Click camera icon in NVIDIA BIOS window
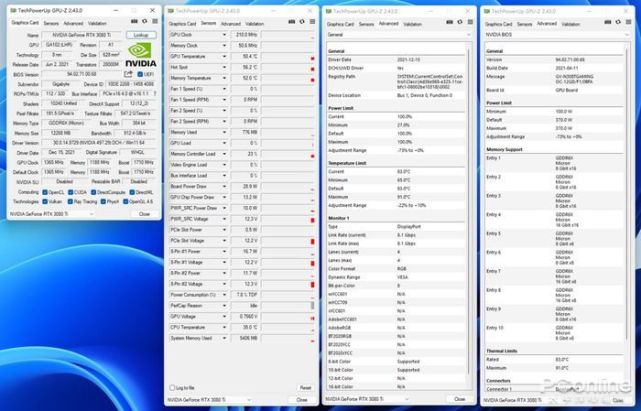 click(x=608, y=22)
